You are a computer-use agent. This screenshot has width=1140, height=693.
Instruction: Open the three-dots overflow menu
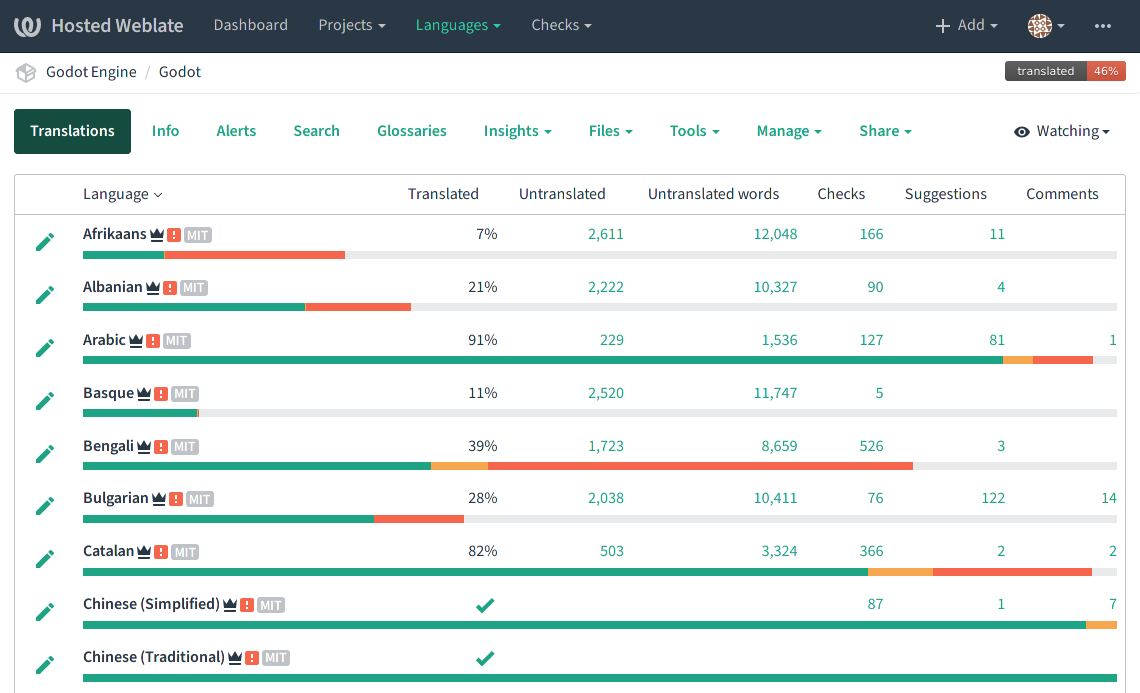(1102, 26)
